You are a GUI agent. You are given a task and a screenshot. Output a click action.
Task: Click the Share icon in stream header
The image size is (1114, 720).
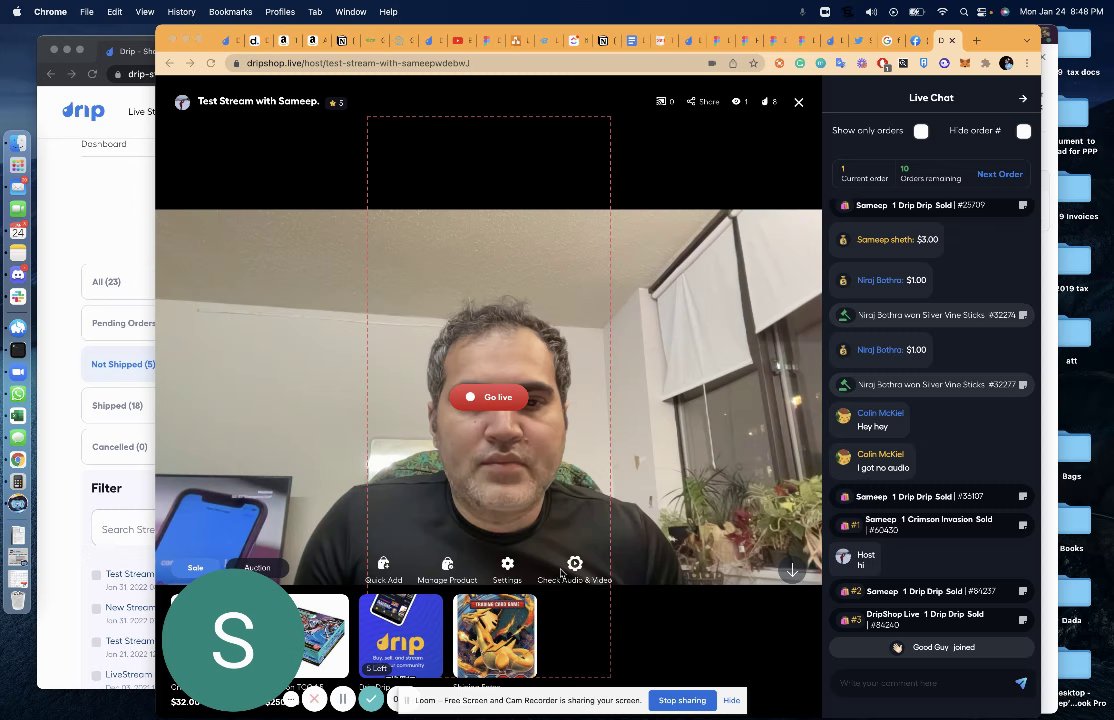tap(691, 102)
